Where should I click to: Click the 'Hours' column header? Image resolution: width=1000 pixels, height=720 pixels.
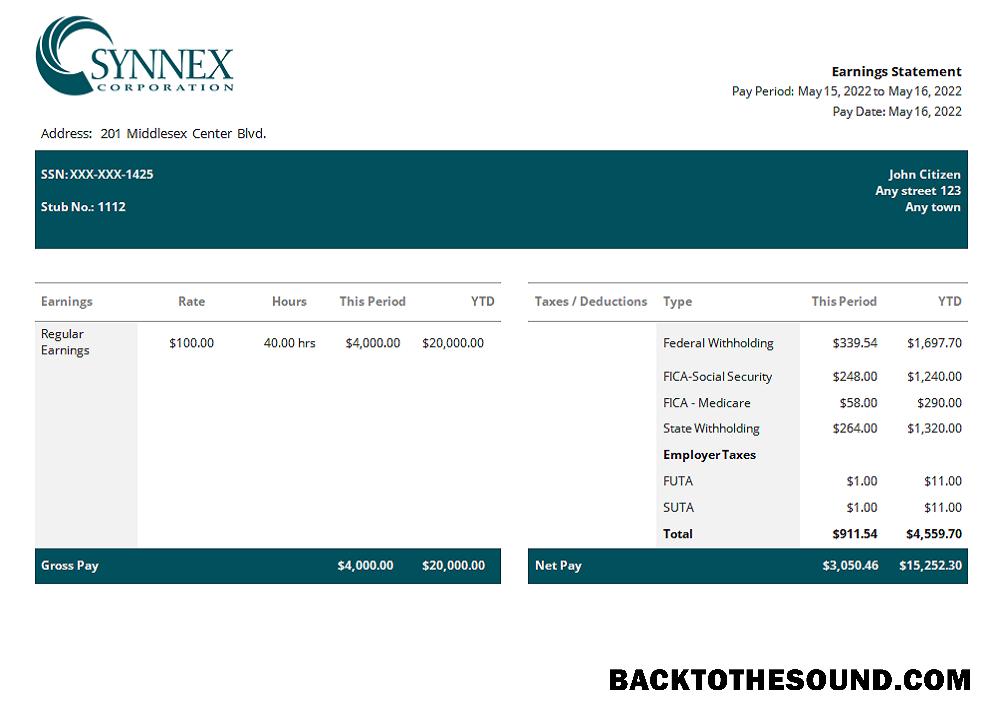[290, 302]
